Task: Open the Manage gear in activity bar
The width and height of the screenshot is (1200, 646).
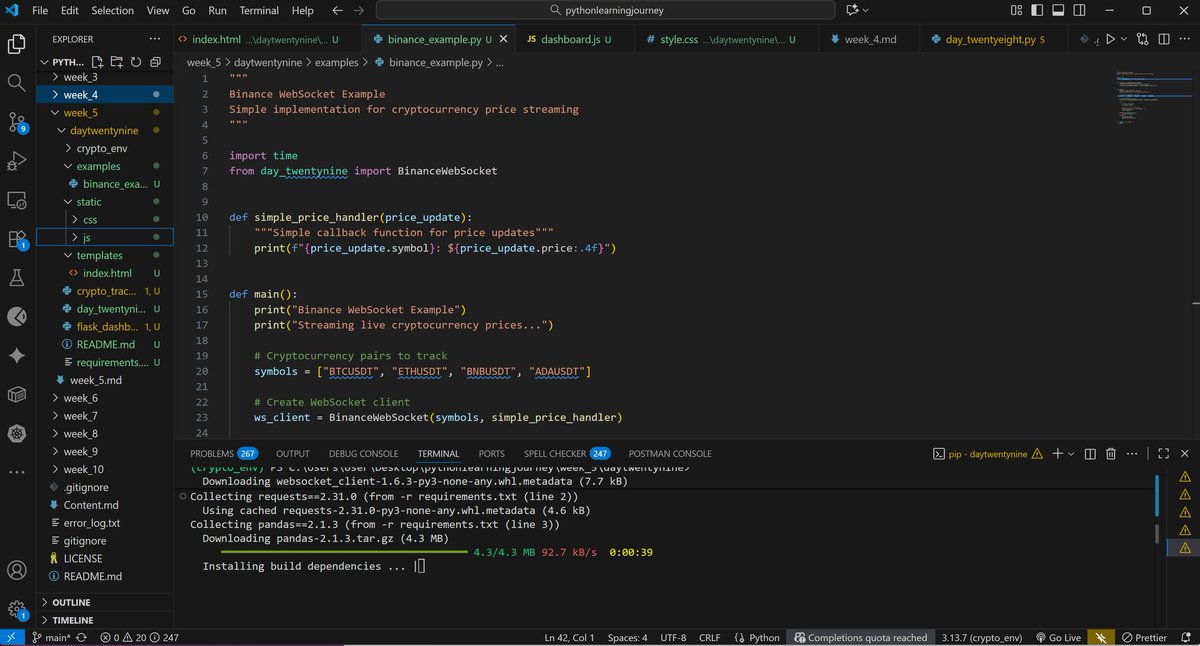Action: (x=16, y=608)
